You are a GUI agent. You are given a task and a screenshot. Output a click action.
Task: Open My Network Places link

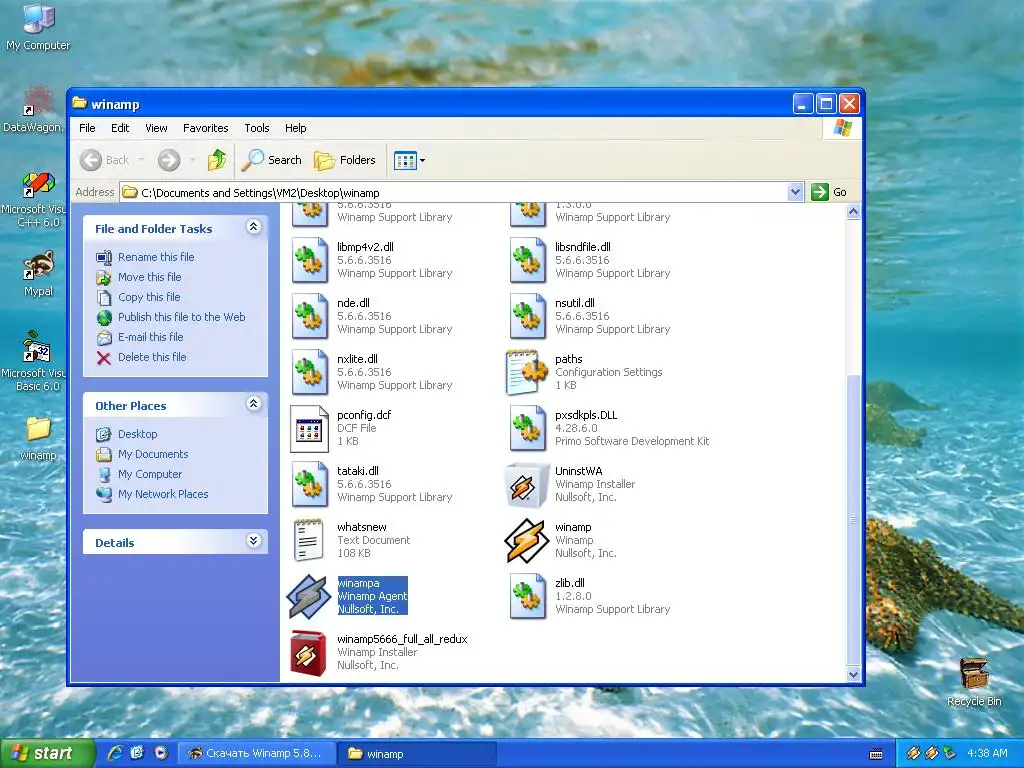click(163, 494)
